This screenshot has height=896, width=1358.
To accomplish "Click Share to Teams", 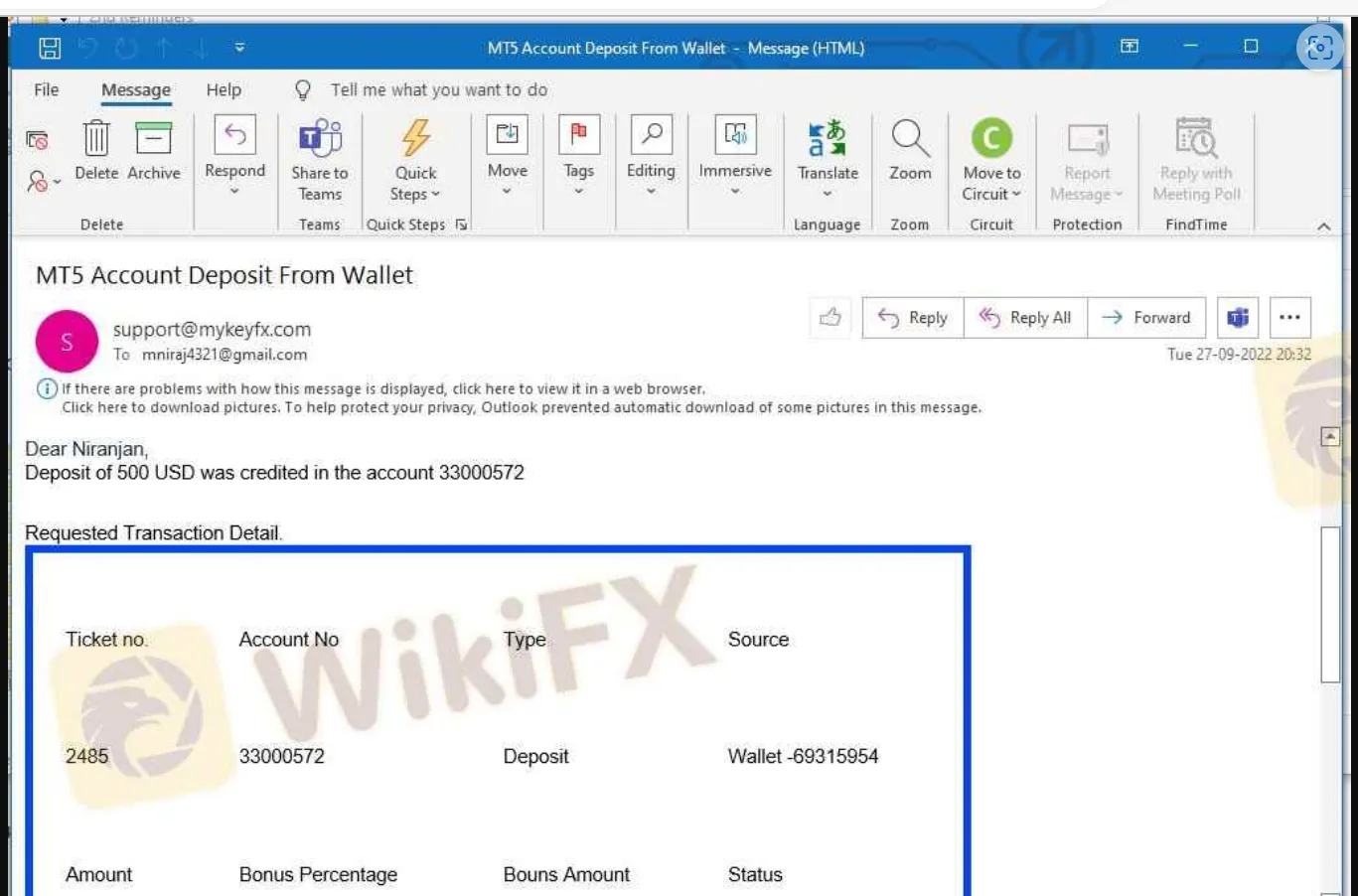I will pos(320,160).
